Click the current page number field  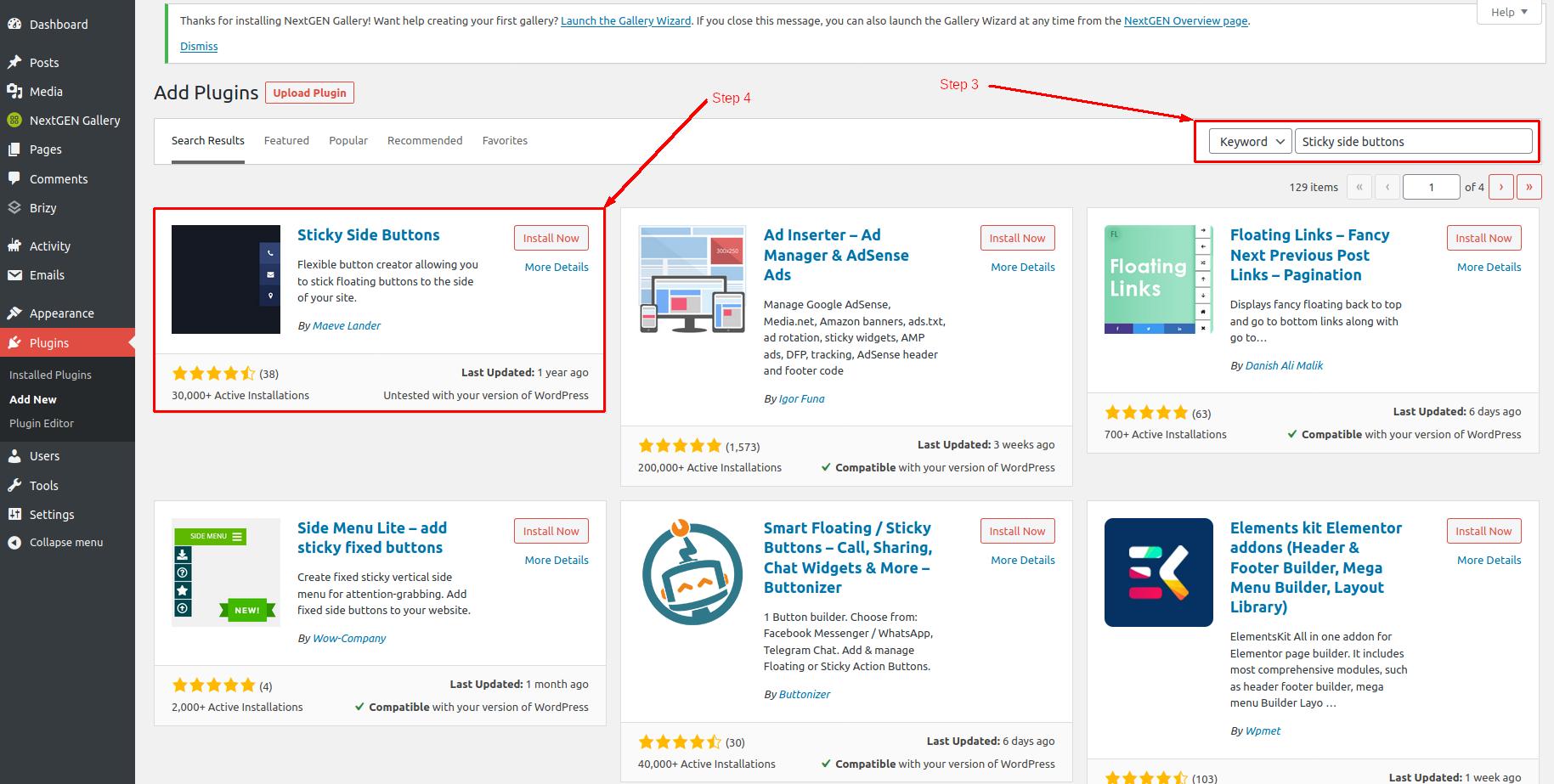pos(1431,187)
